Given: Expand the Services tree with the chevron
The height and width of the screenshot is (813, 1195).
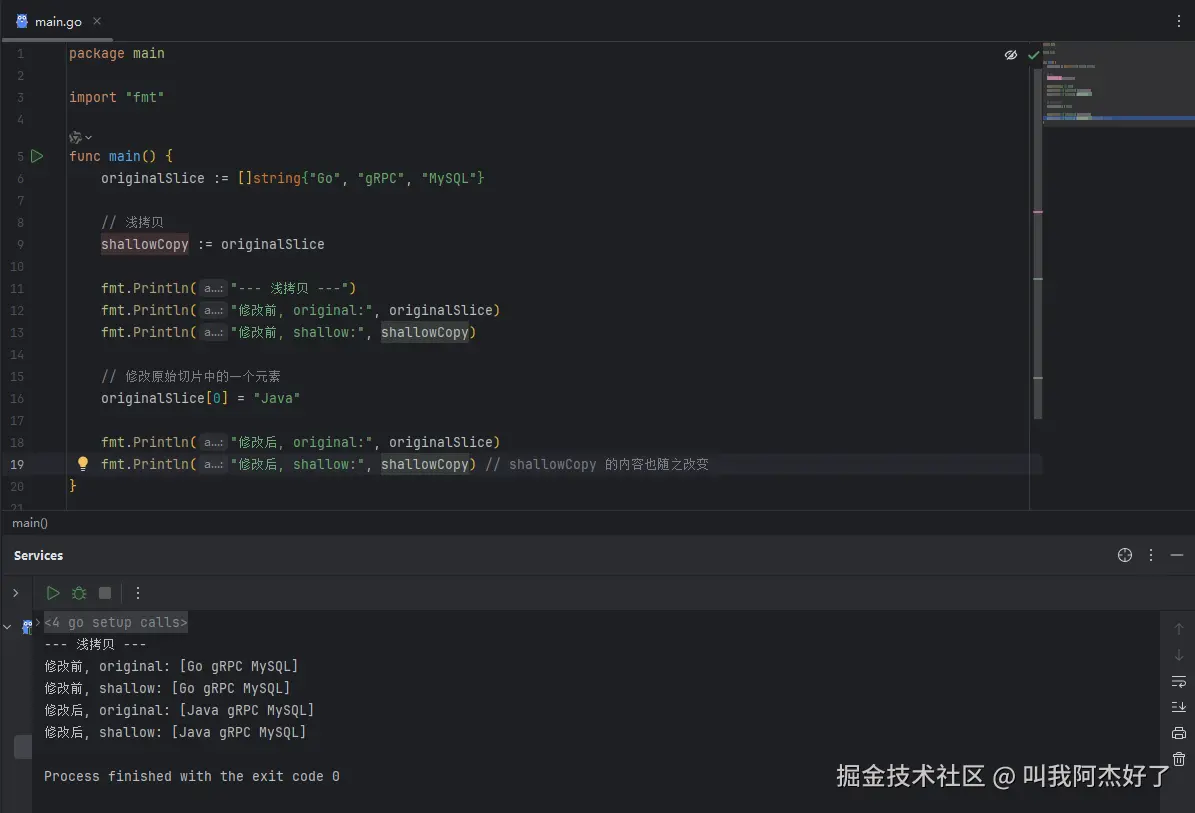Looking at the screenshot, I should pos(15,593).
